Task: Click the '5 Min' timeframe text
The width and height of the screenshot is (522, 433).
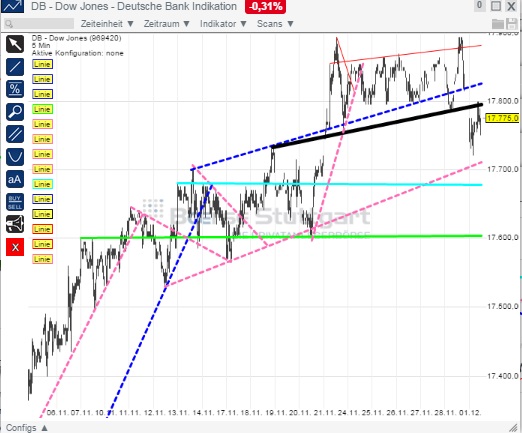Action: pyautogui.click(x=41, y=46)
